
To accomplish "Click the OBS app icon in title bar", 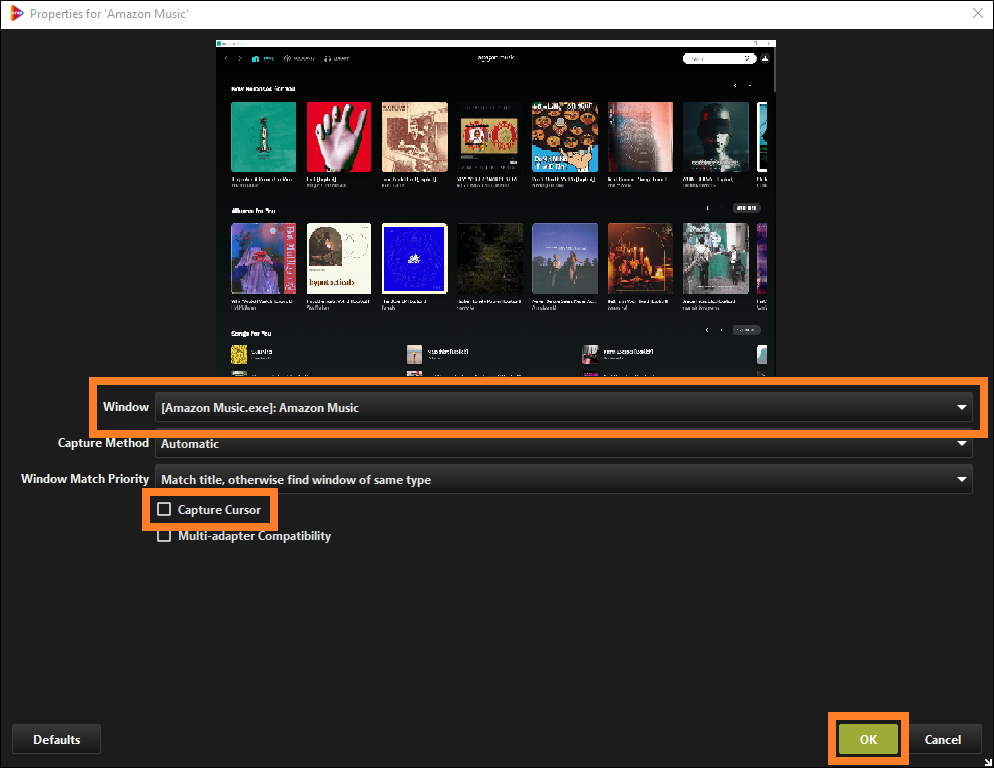I will click(x=16, y=13).
